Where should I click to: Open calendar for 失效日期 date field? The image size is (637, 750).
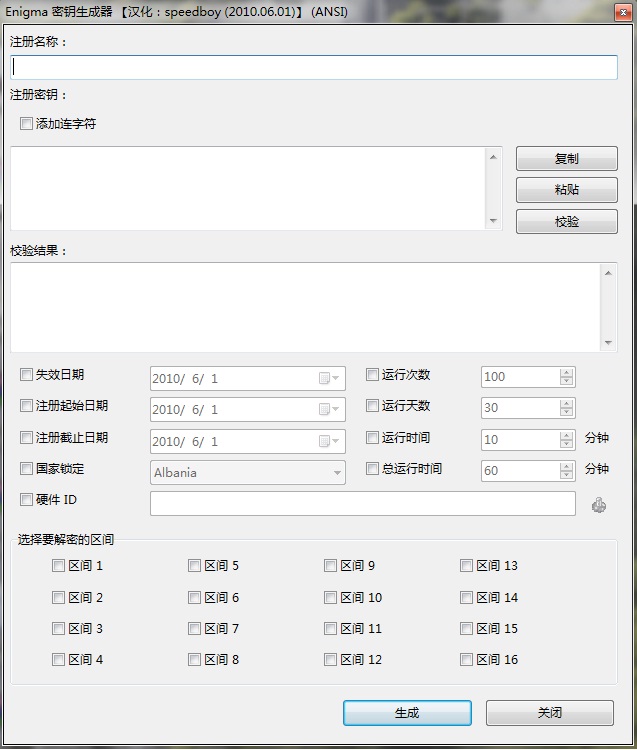coord(329,378)
